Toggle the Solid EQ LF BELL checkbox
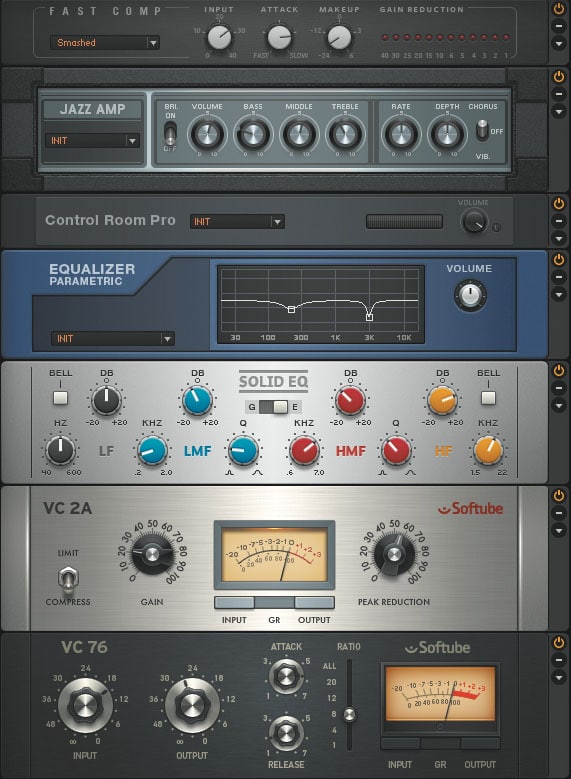The height and width of the screenshot is (779, 571). coord(60,397)
